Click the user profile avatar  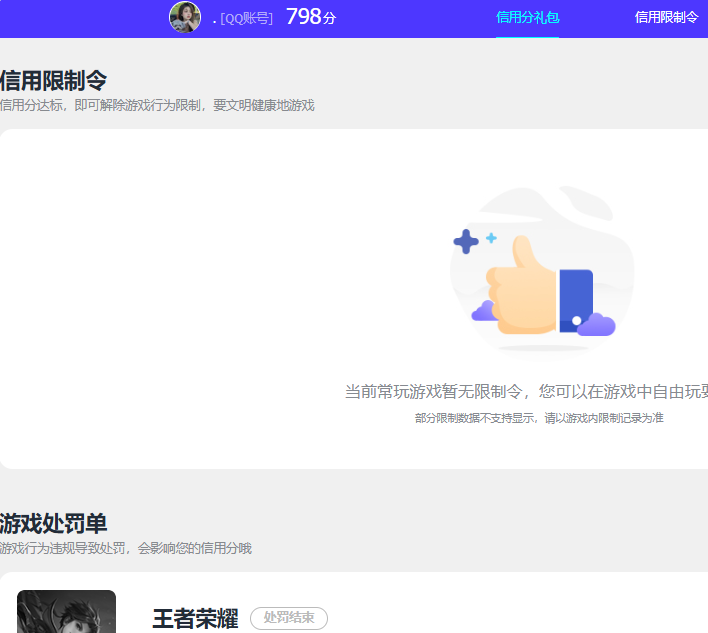185,17
